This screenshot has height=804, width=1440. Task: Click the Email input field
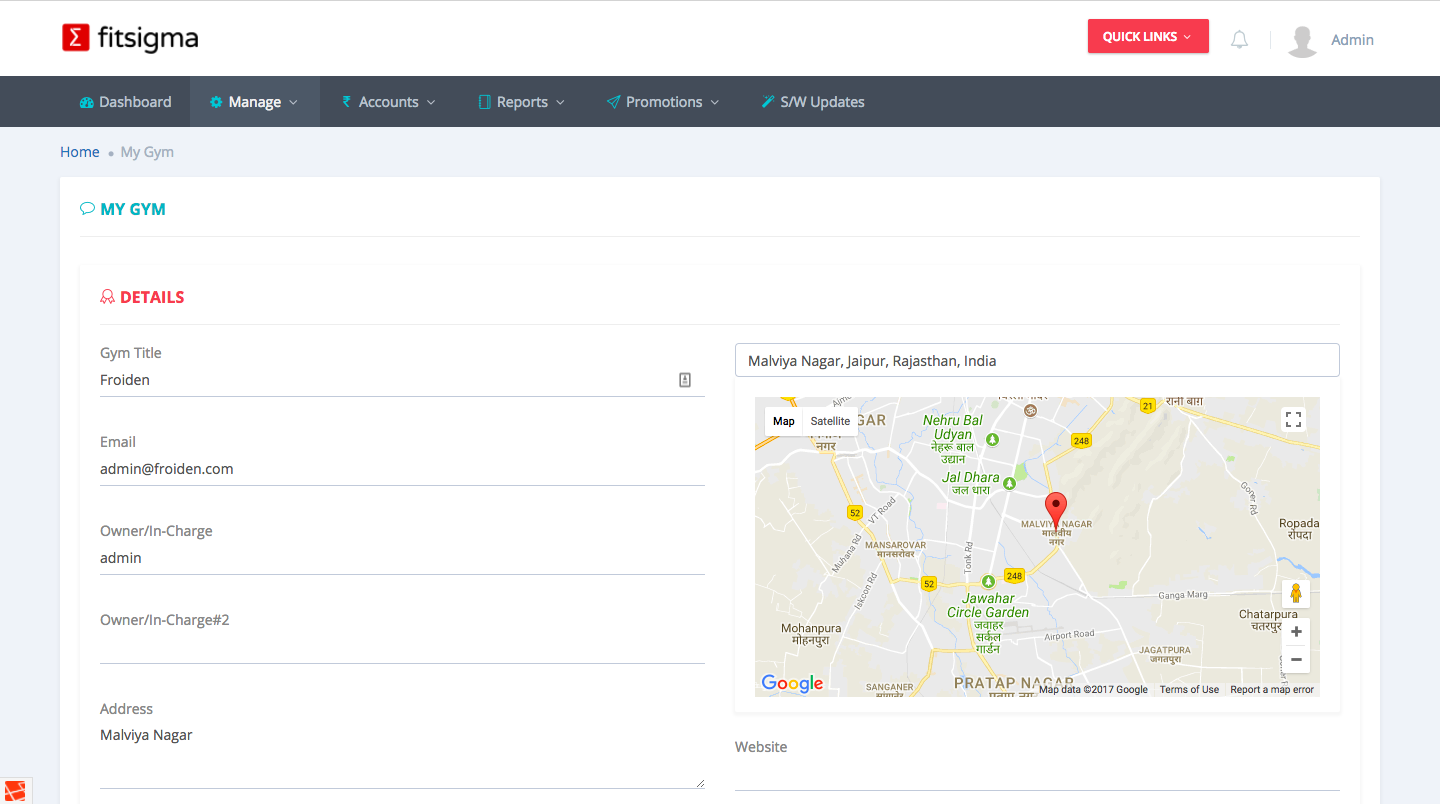click(402, 469)
